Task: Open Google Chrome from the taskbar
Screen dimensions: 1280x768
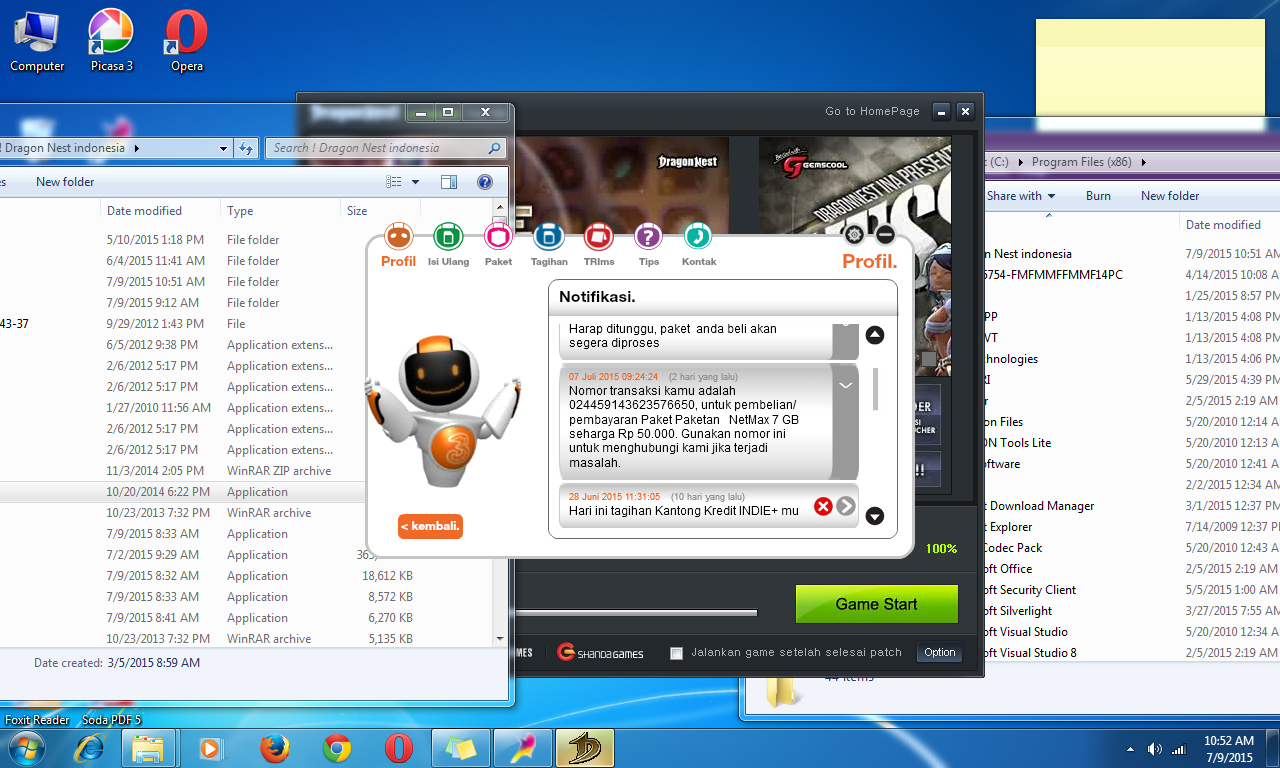Action: tap(337, 748)
